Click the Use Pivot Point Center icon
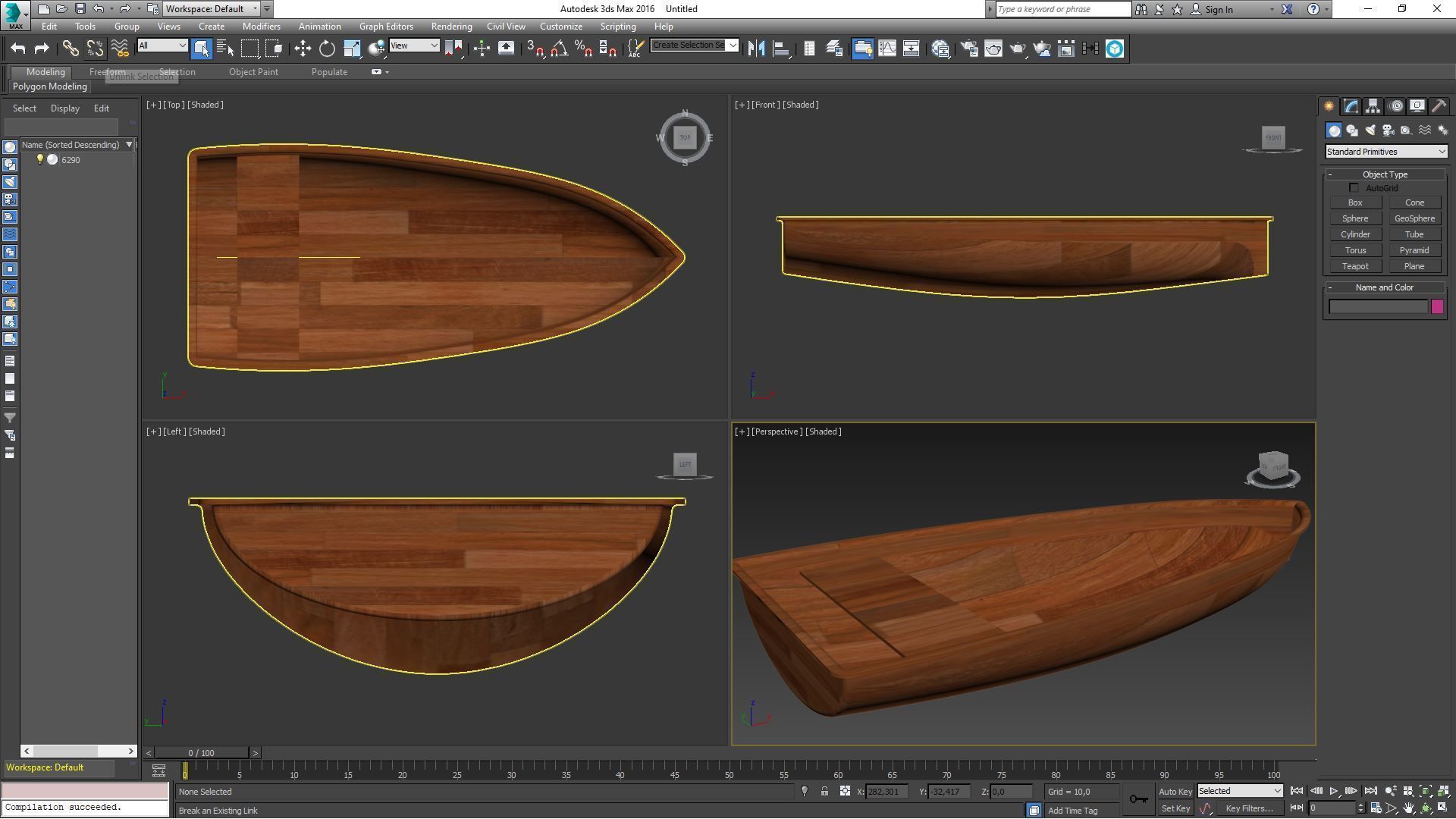This screenshot has height=819, width=1456. 454,49
